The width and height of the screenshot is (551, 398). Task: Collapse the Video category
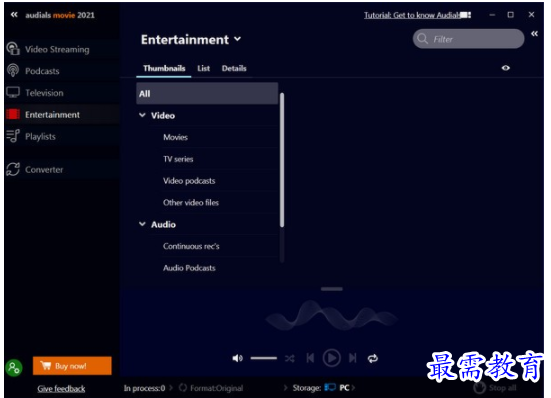pos(142,115)
